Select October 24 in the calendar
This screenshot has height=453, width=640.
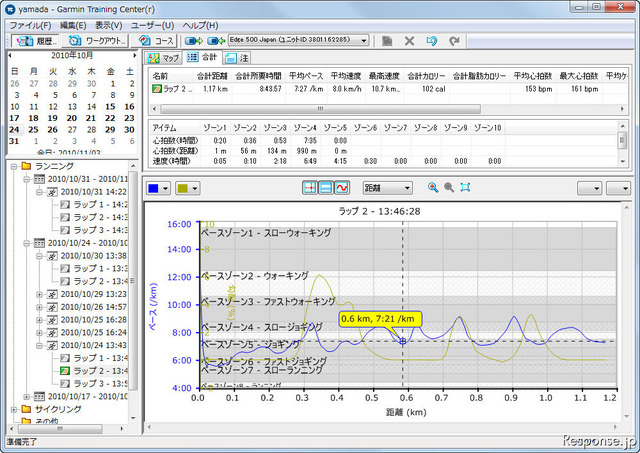[x=14, y=130]
